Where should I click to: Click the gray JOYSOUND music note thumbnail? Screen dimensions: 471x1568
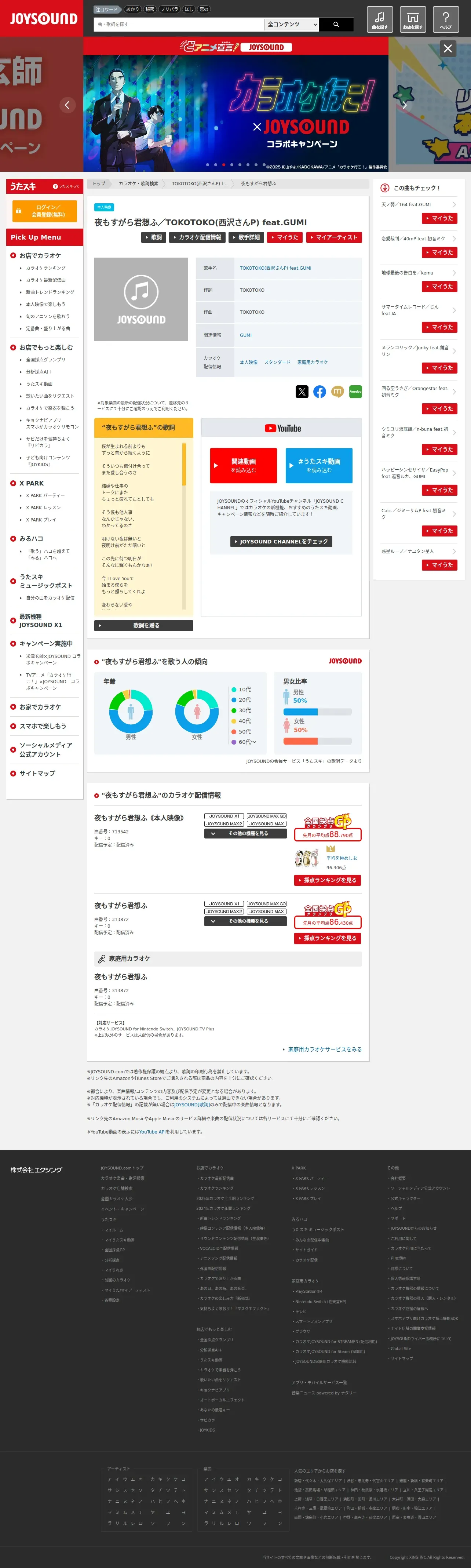click(x=141, y=299)
